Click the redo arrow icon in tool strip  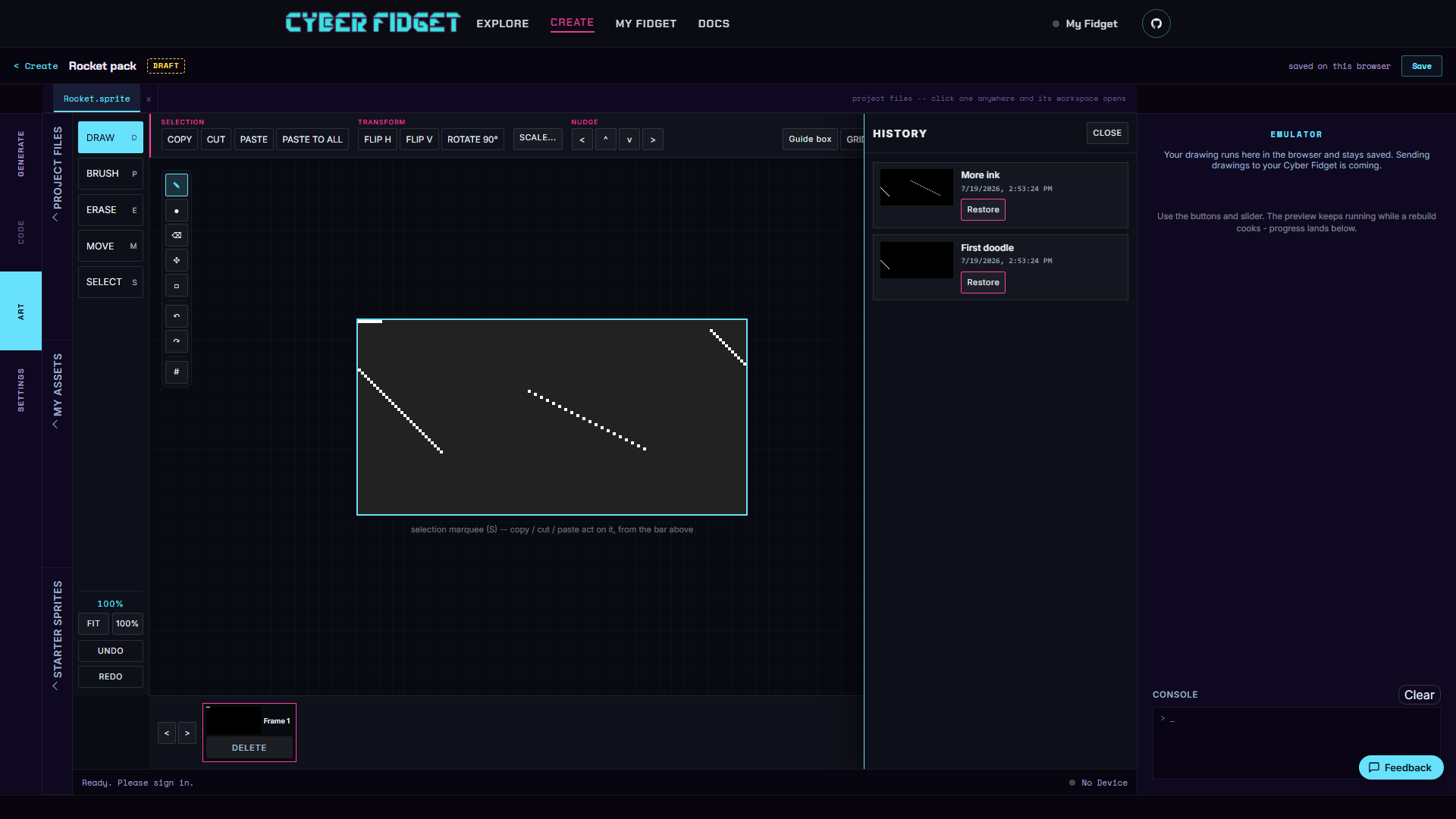point(176,341)
